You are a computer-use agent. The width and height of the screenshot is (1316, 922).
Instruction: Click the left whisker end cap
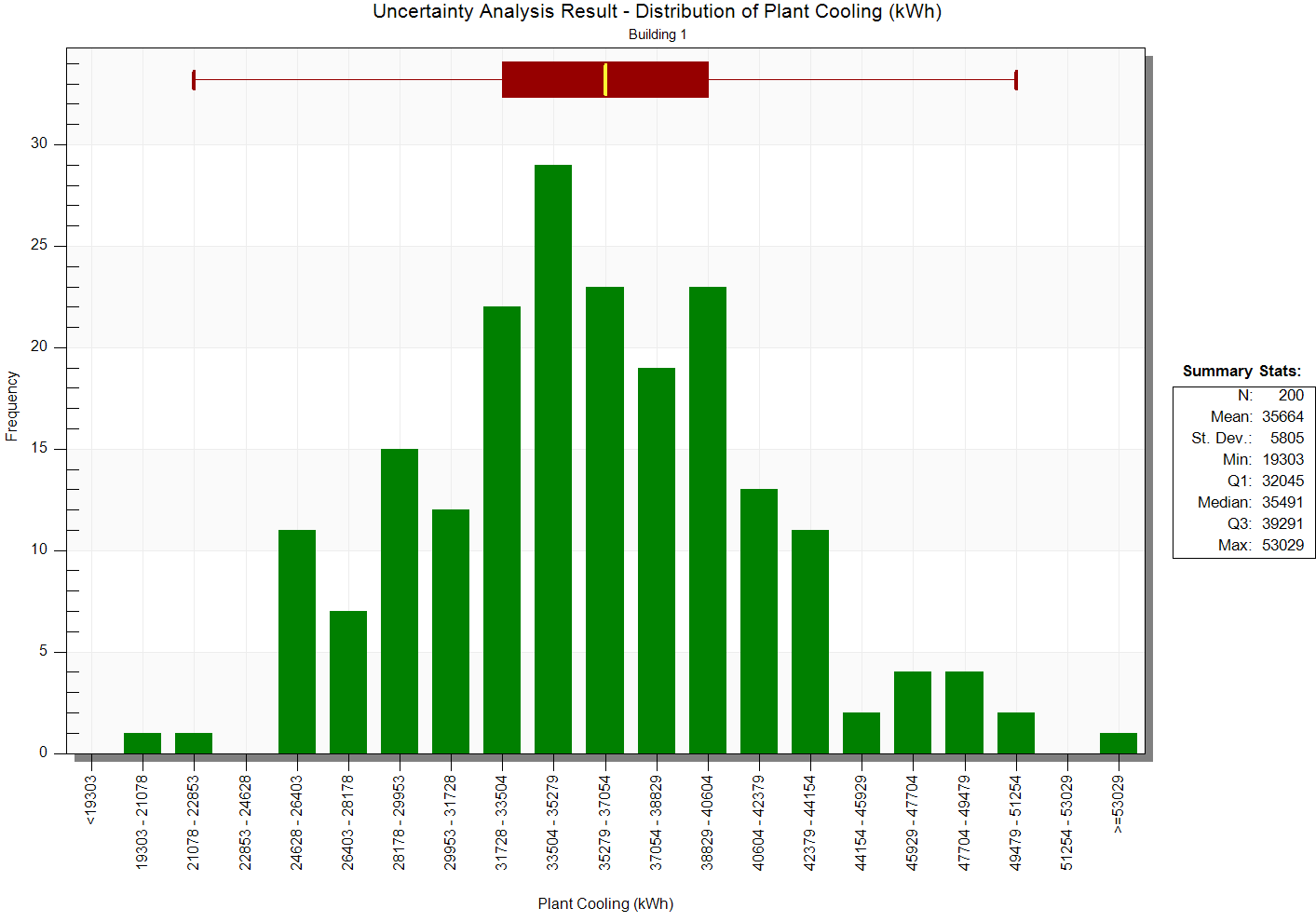194,80
